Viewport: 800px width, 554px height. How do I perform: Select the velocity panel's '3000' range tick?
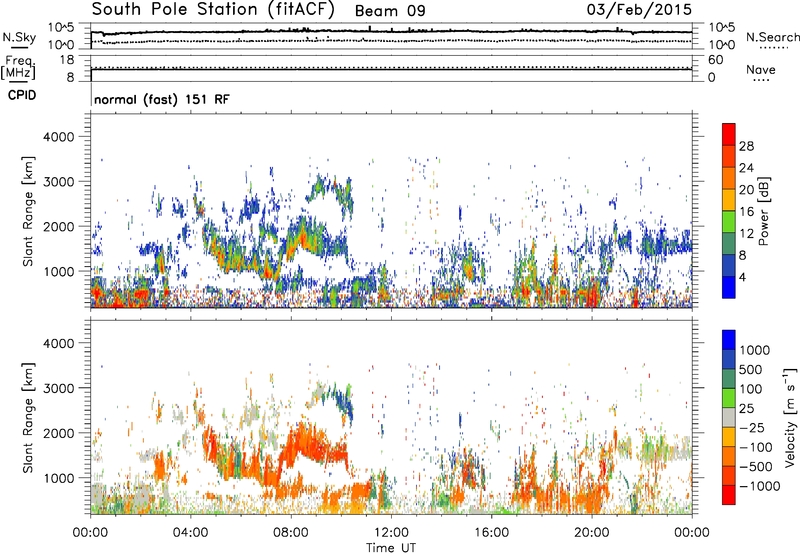point(58,388)
